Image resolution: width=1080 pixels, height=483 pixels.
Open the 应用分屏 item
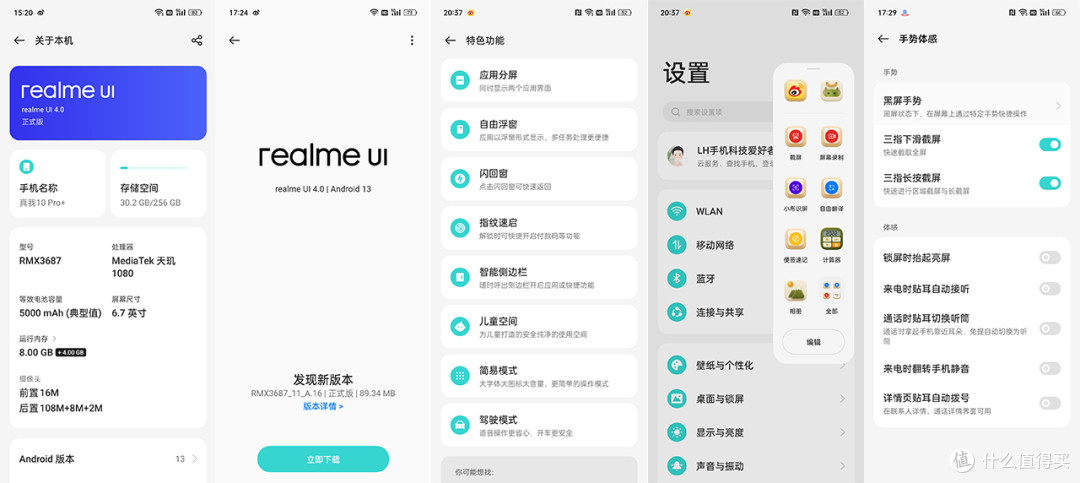pos(539,81)
